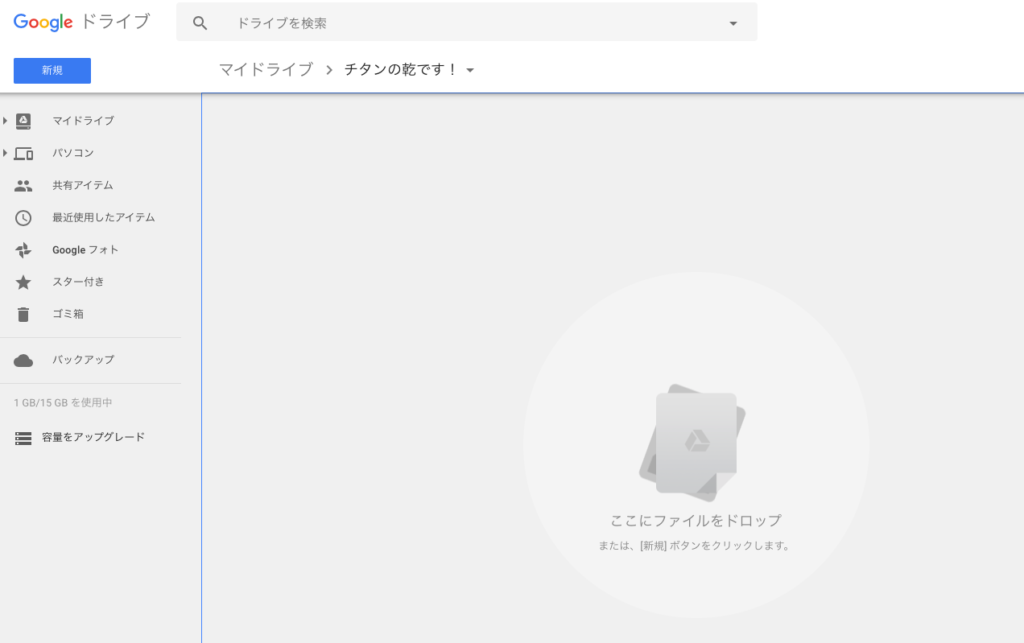The height and width of the screenshot is (643, 1024).
Task: Click the Google Photos pinwheel icon
Action: tap(23, 250)
